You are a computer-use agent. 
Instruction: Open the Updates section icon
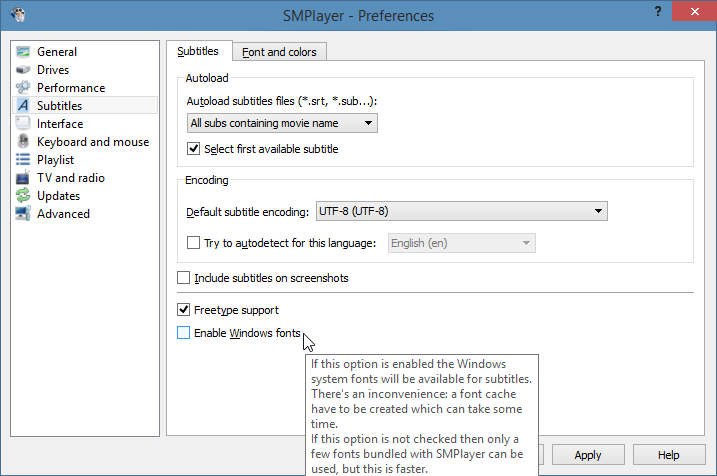tap(23, 196)
